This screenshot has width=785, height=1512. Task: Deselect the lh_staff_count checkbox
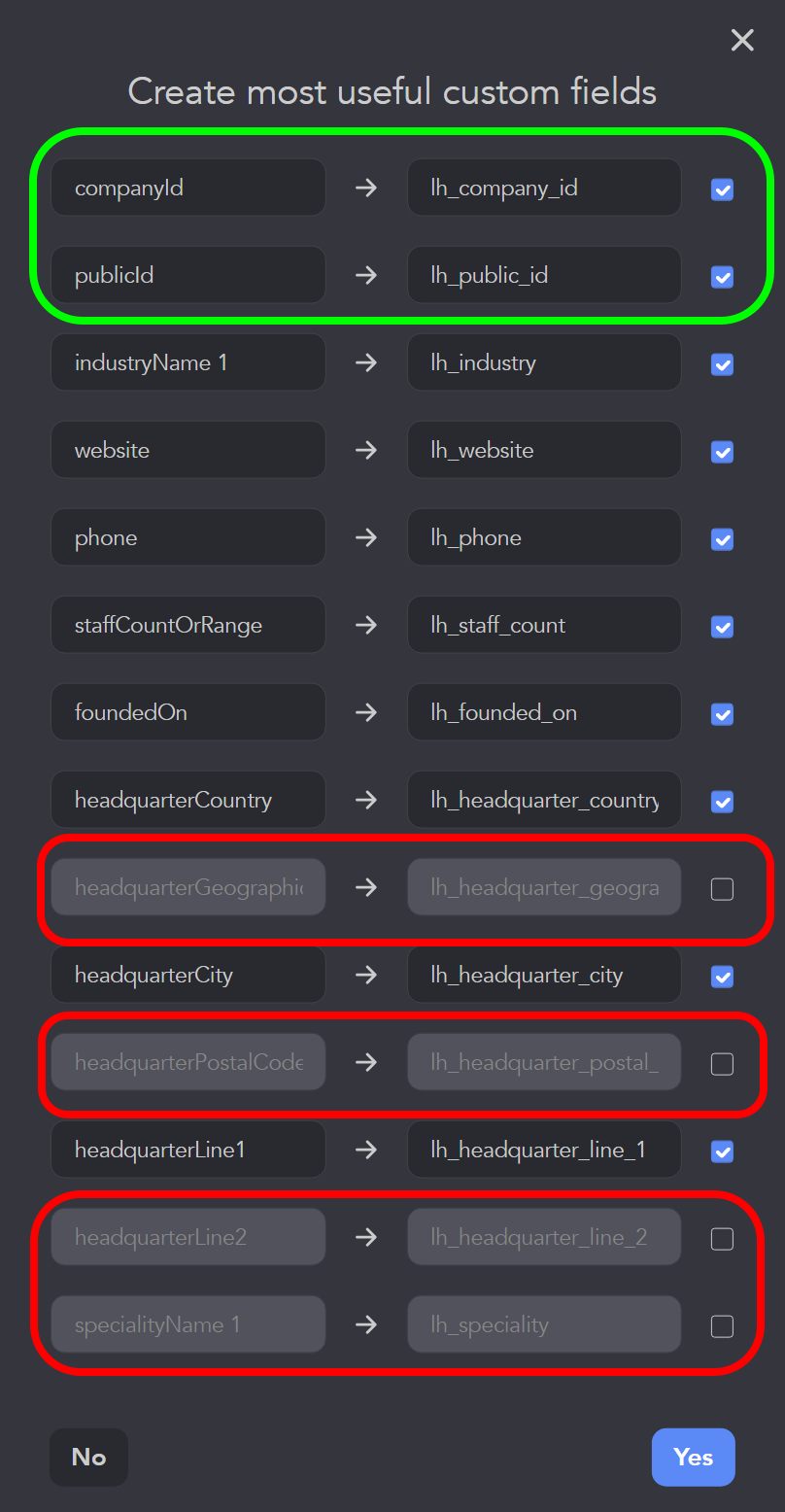722,627
